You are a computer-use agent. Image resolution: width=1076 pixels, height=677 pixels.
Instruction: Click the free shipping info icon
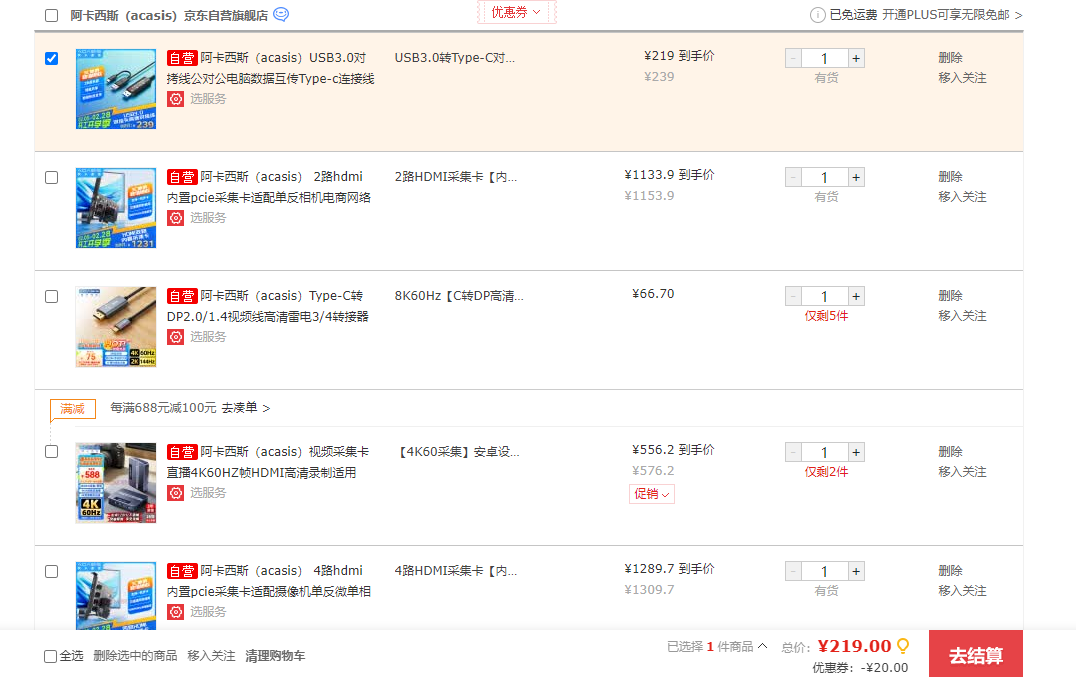(x=817, y=15)
